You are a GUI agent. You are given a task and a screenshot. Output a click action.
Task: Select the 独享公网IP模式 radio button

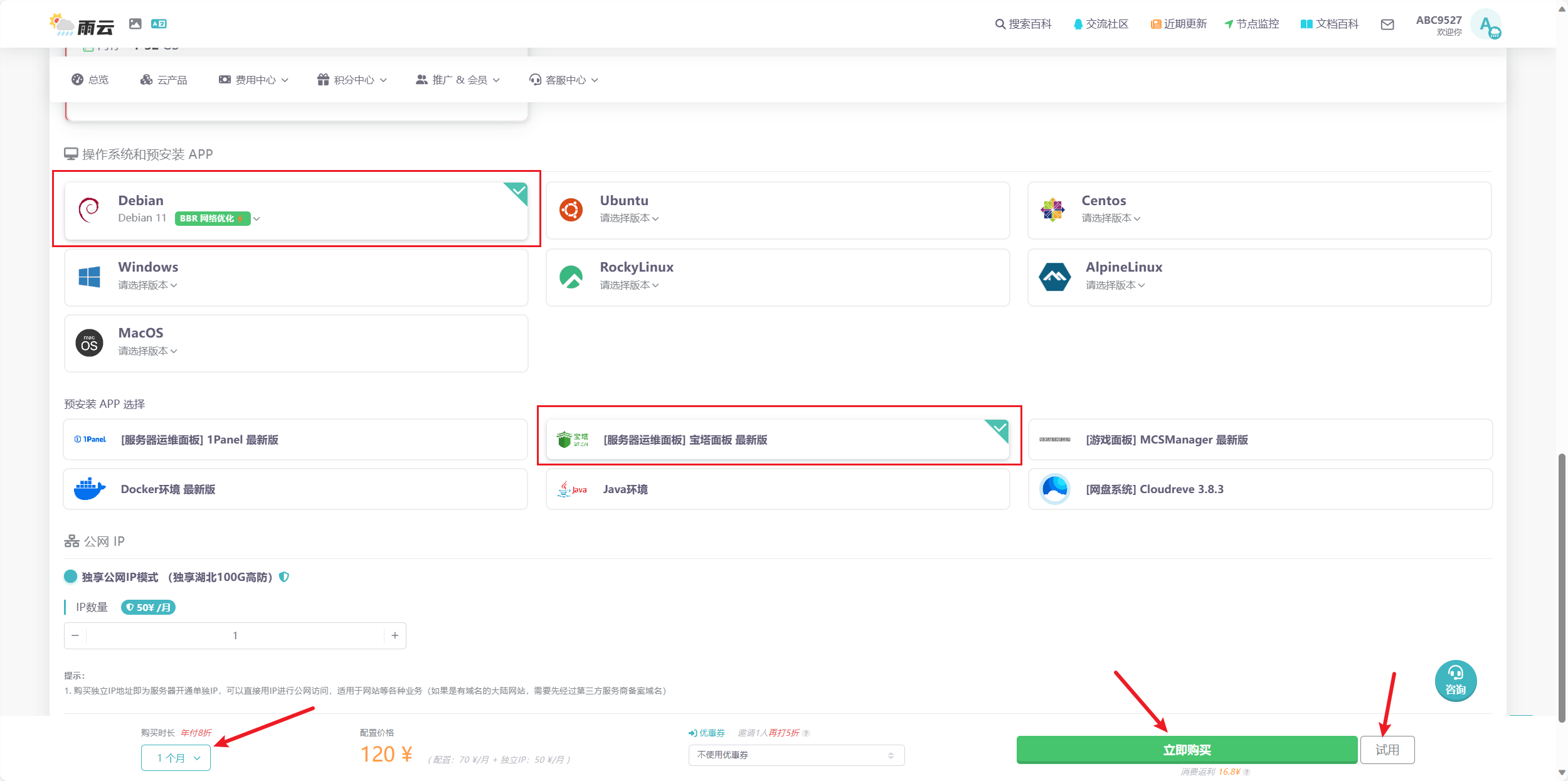pyautogui.click(x=71, y=576)
